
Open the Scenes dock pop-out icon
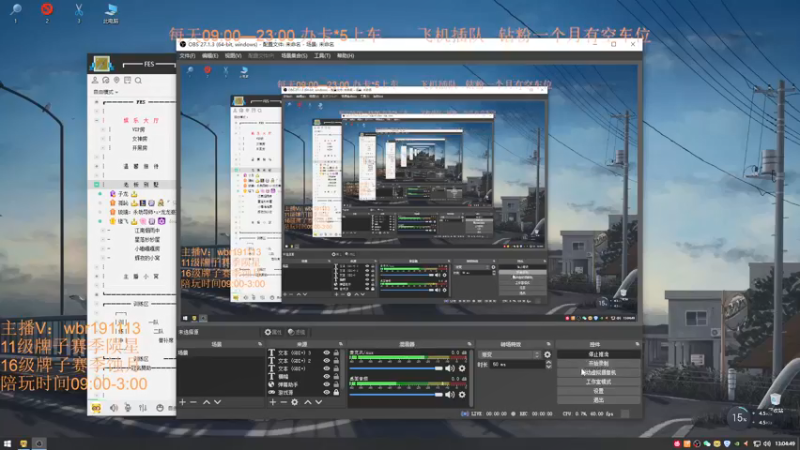click(260, 344)
